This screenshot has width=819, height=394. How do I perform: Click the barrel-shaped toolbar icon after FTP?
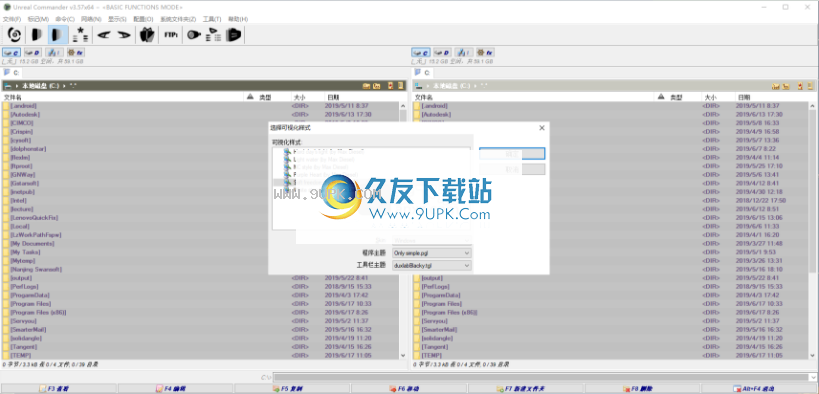click(x=194, y=35)
